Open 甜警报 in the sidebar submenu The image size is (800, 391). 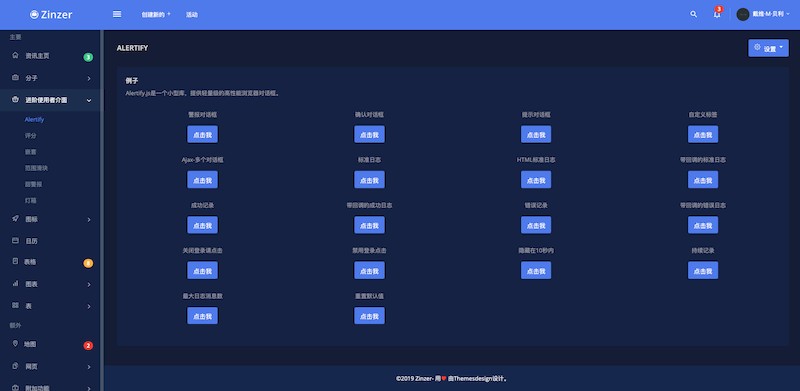(33, 184)
